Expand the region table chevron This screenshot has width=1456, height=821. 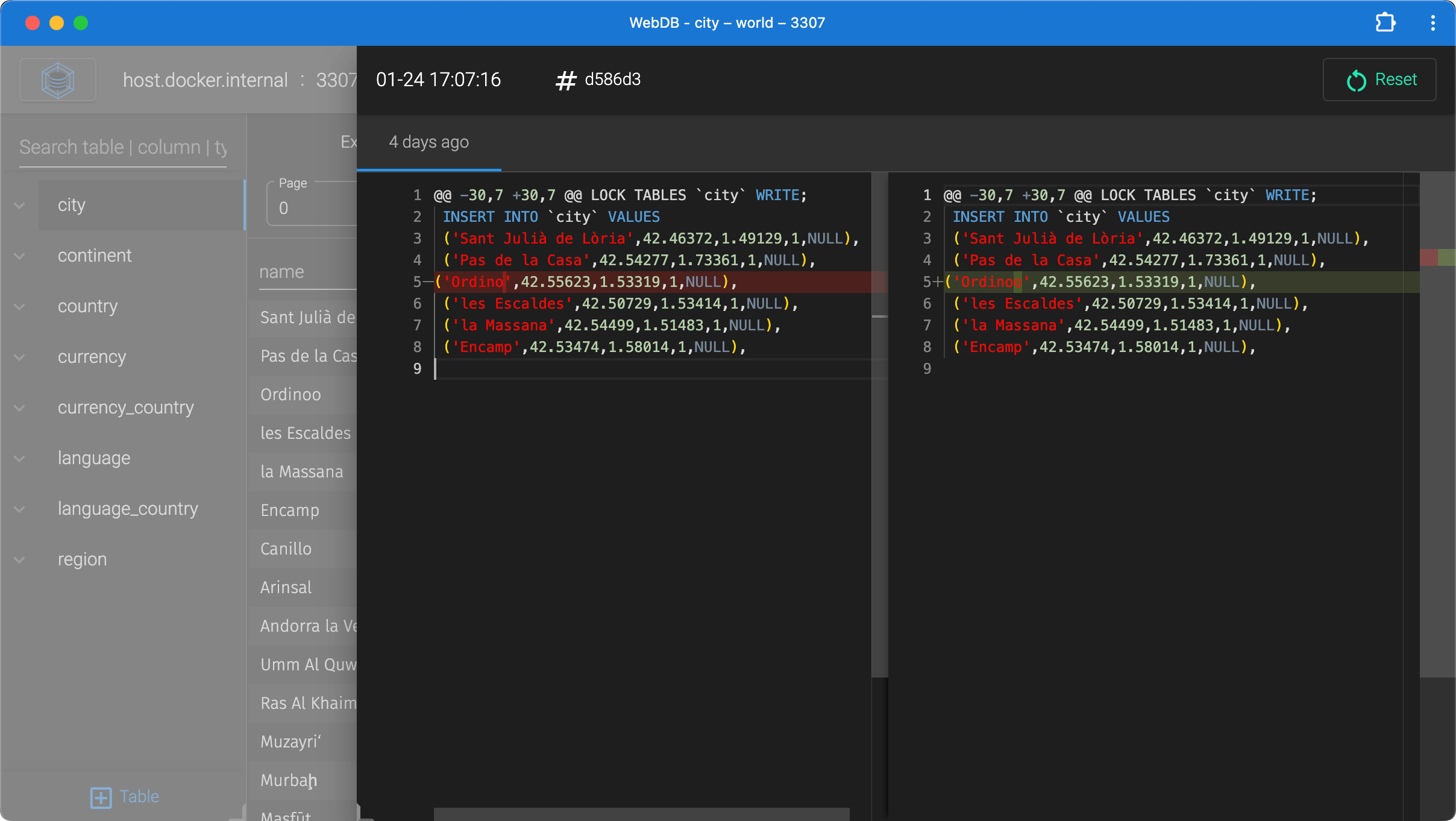pyautogui.click(x=20, y=560)
